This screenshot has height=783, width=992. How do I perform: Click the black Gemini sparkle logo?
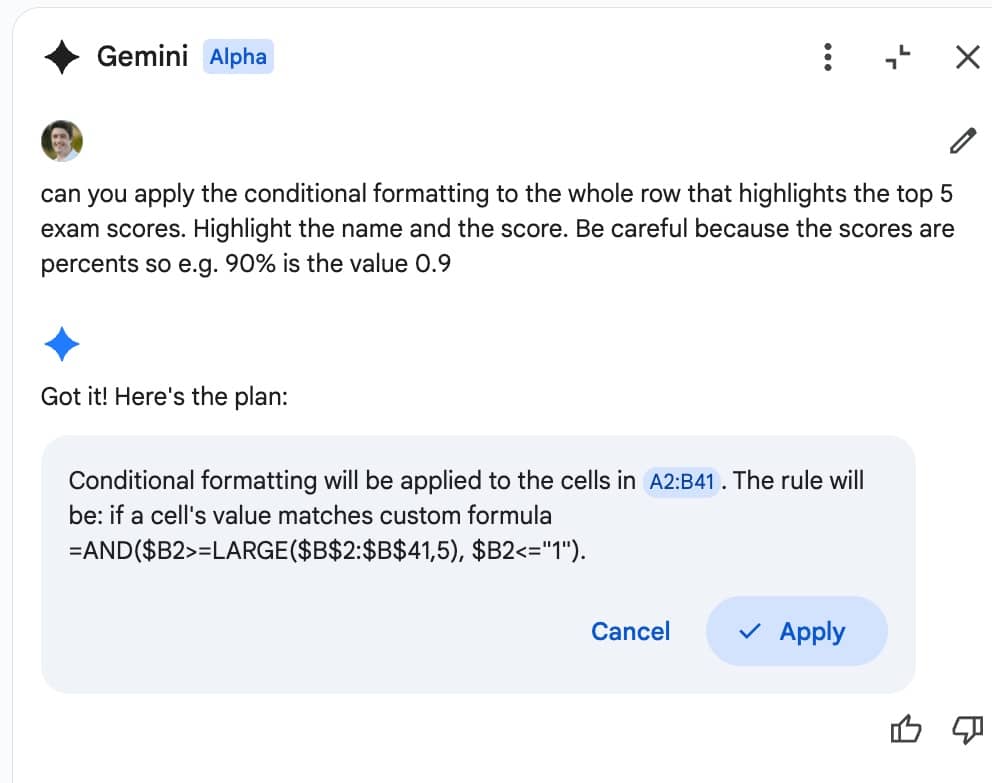[x=61, y=57]
